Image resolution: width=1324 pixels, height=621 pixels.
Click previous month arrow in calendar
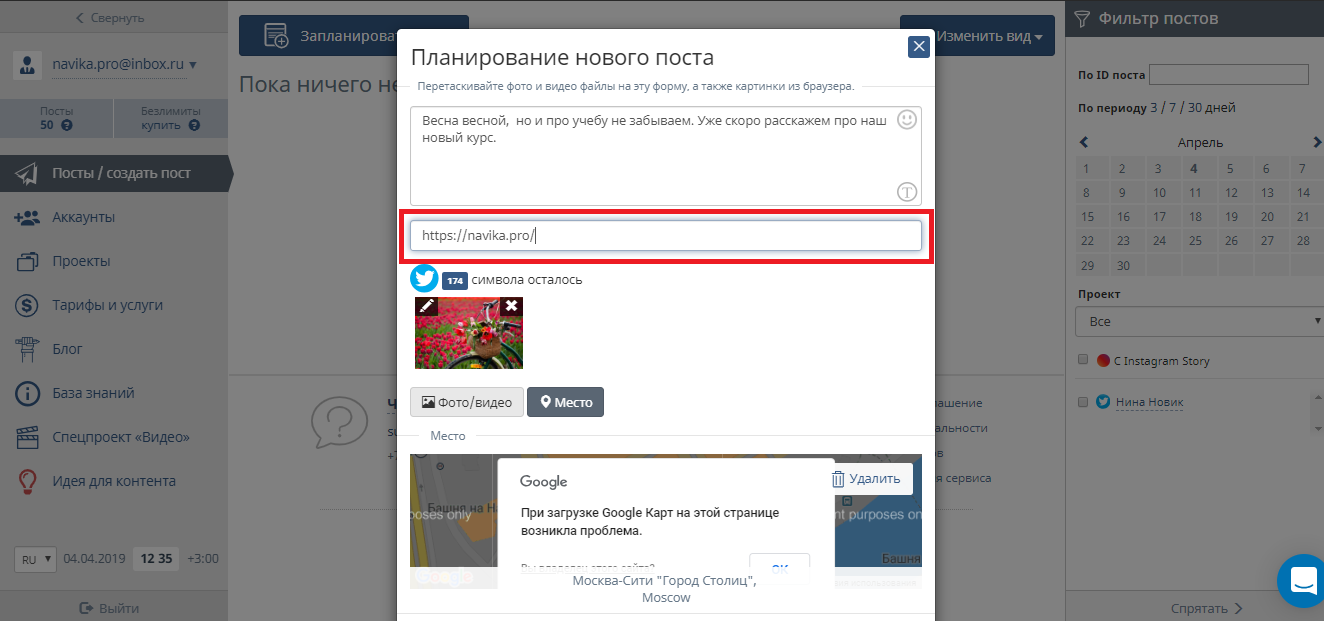(x=1084, y=142)
